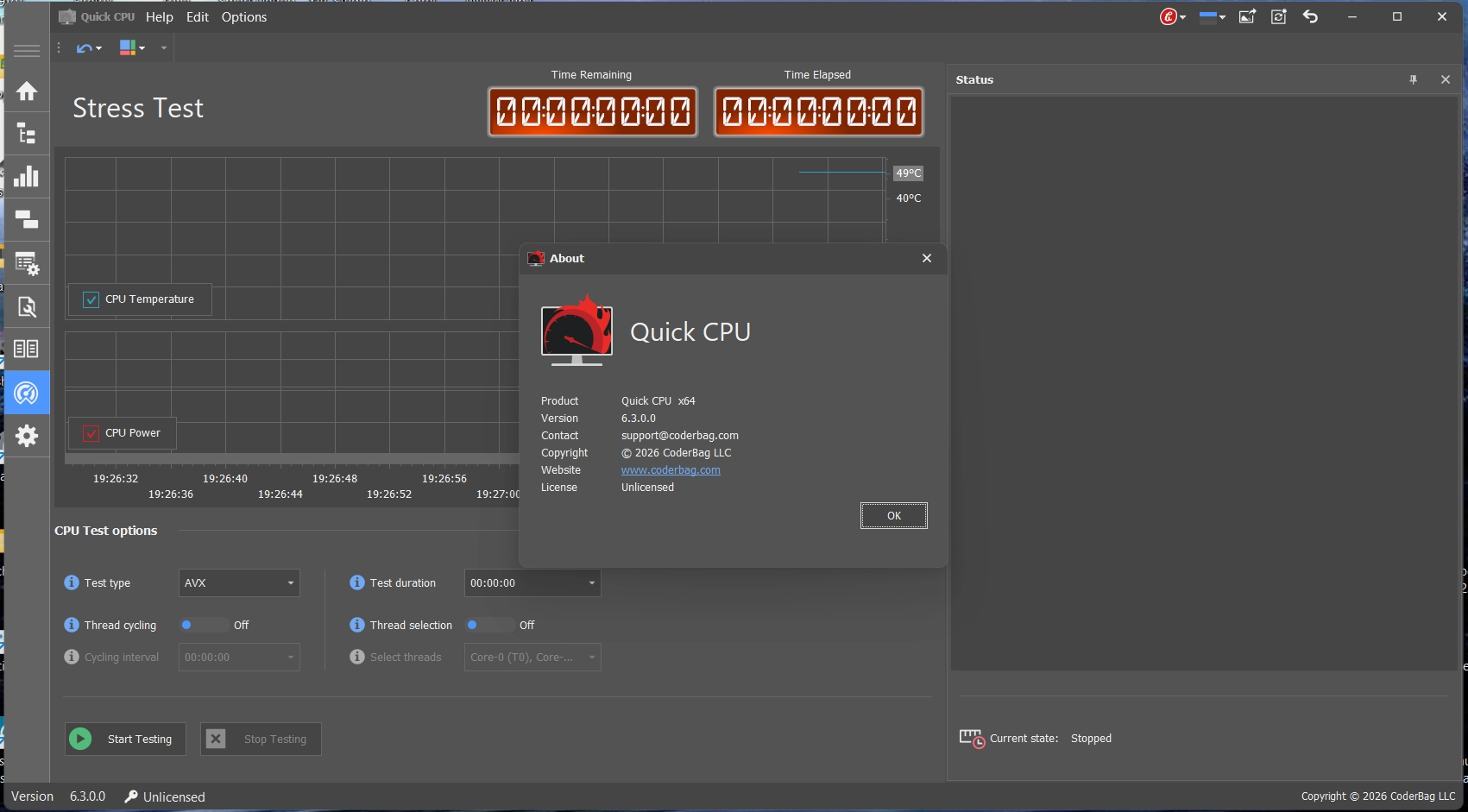
Task: Click the wrench key icon beside Unlicensed
Action: tap(131, 796)
